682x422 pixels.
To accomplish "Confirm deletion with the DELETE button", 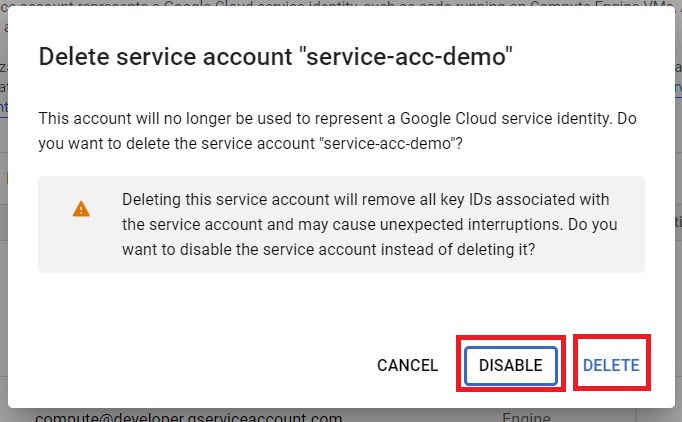I will [611, 365].
